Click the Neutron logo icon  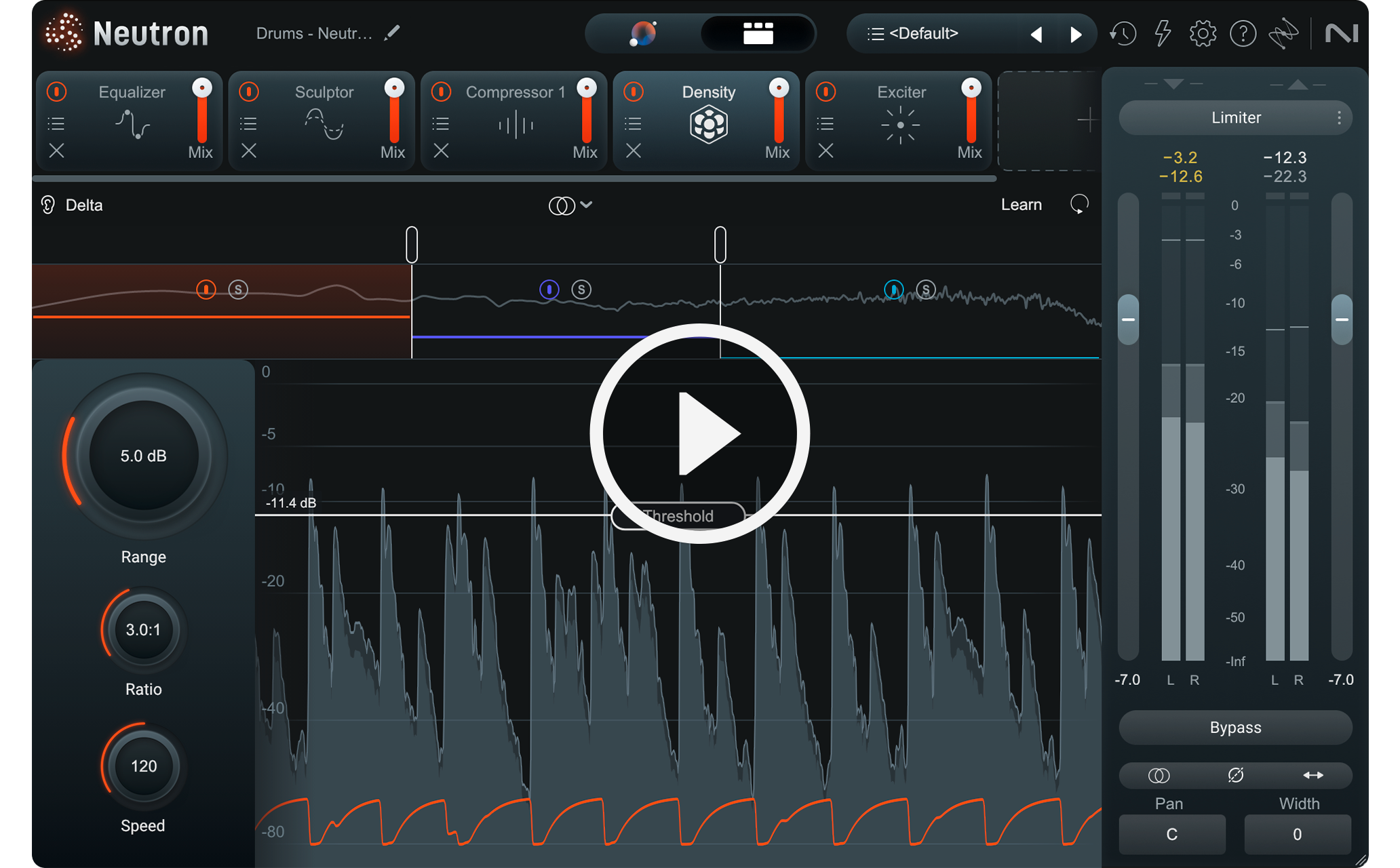pos(64,33)
